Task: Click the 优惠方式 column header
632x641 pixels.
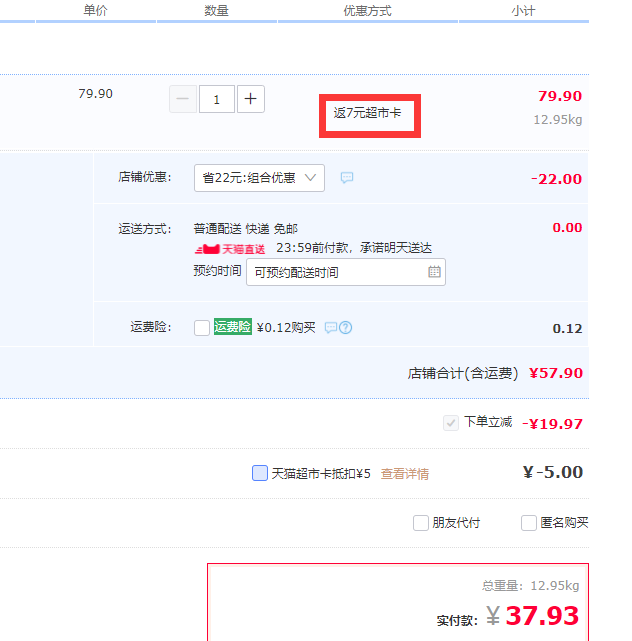Action: point(367,10)
